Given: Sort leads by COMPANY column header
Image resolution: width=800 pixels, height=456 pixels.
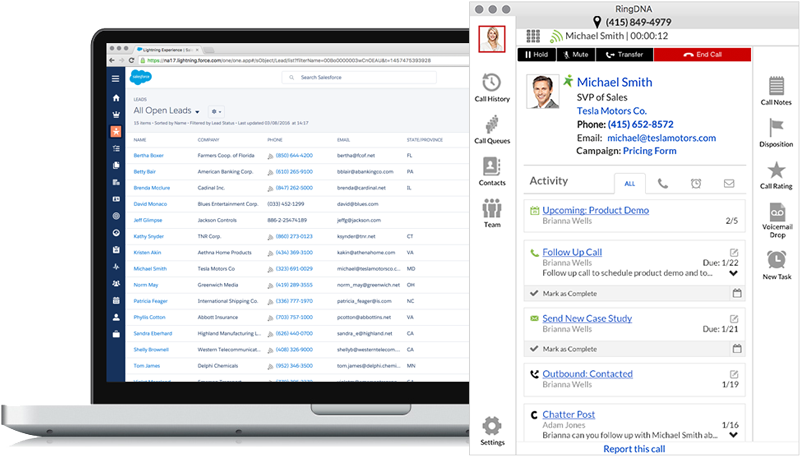Looking at the screenshot, I should pos(208,140).
